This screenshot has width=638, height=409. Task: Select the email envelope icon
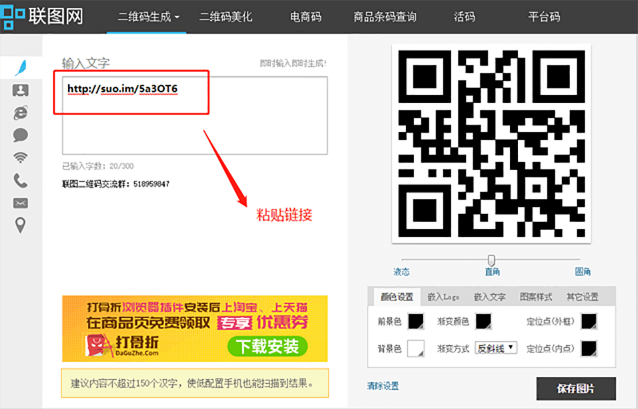(x=20, y=203)
